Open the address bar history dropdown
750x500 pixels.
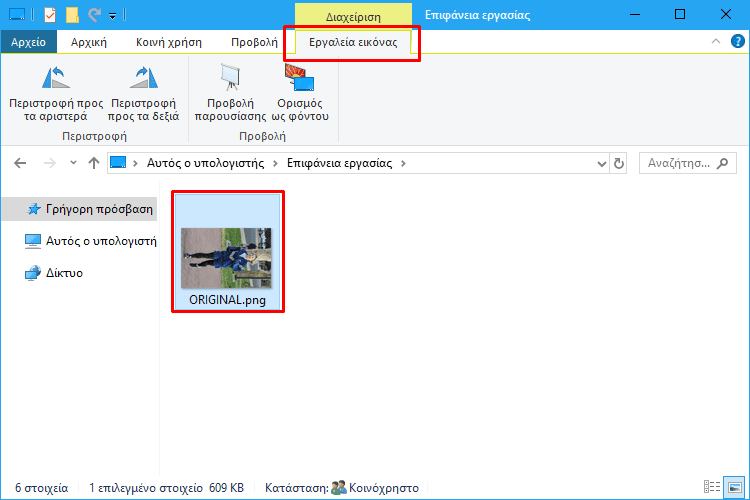pyautogui.click(x=602, y=164)
